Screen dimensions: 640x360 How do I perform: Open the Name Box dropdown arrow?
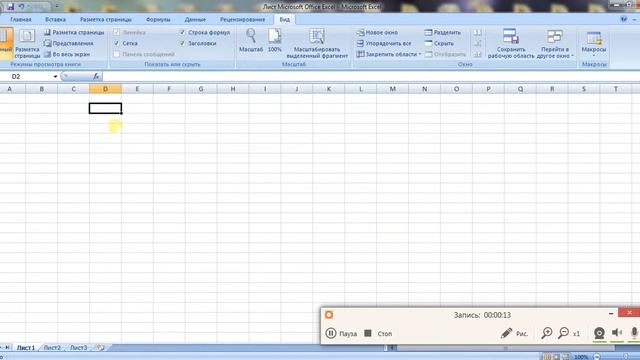55,76
